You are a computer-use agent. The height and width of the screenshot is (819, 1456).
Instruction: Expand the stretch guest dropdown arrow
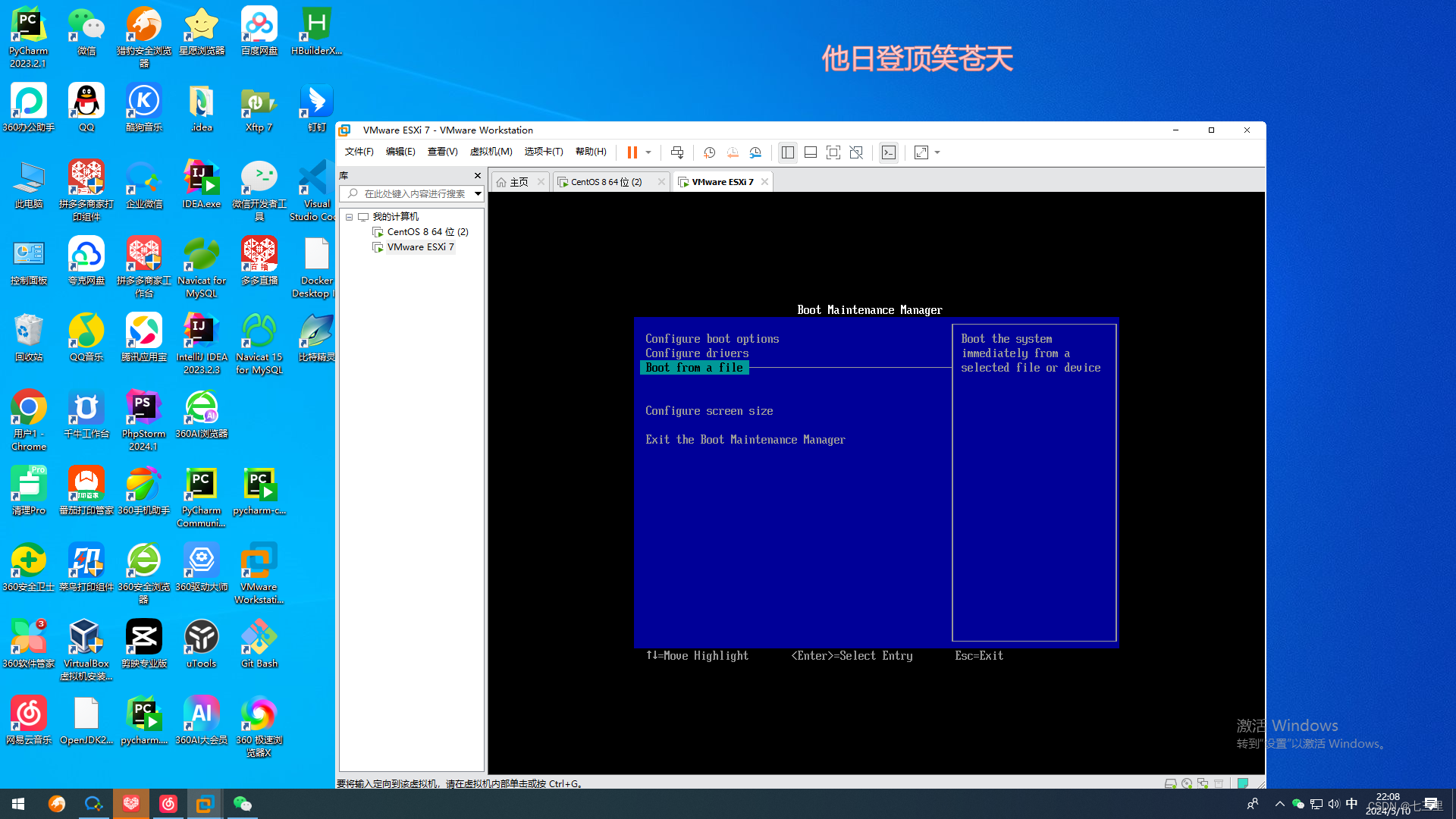[937, 152]
